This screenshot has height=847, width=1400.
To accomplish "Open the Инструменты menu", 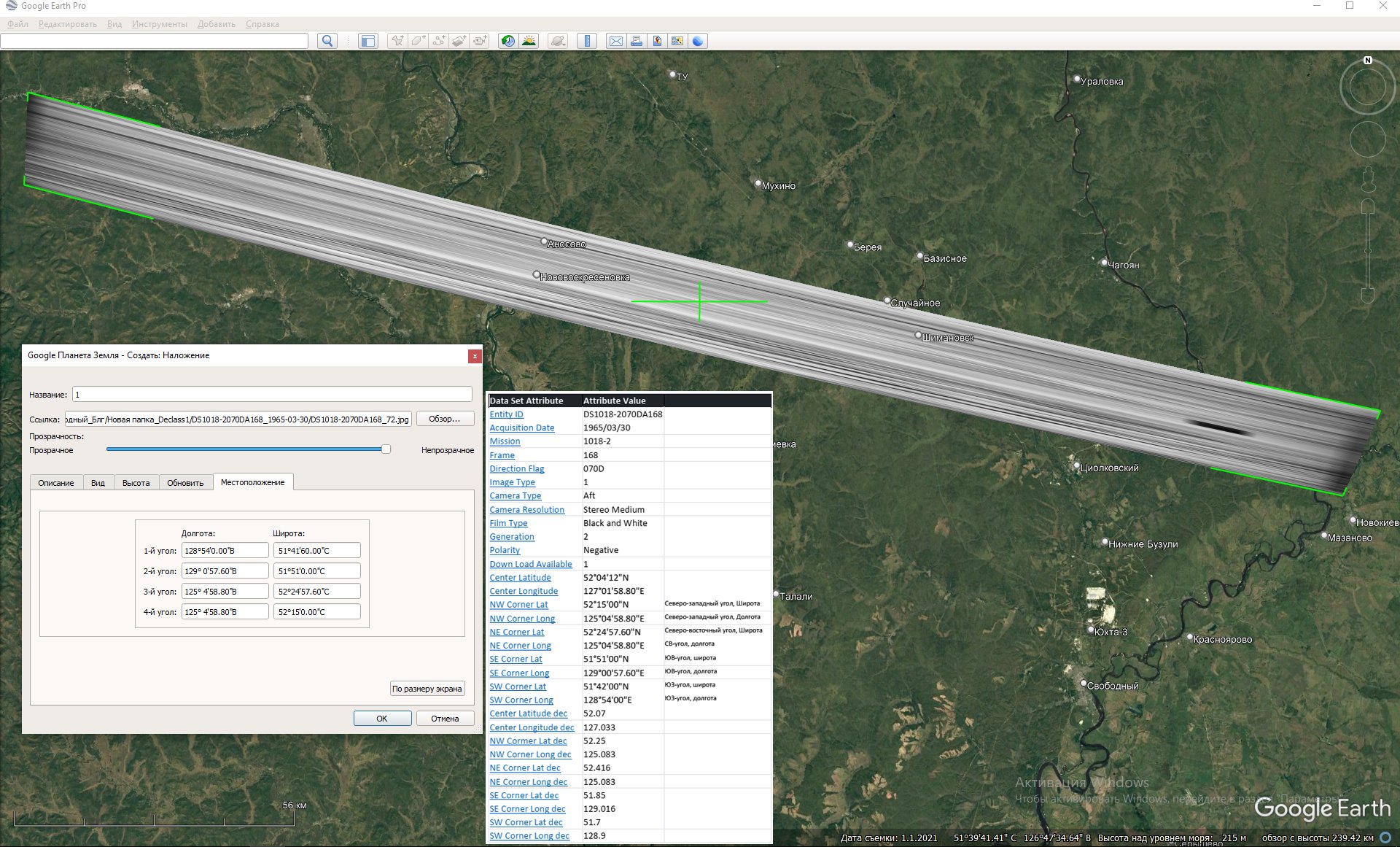I will [159, 24].
